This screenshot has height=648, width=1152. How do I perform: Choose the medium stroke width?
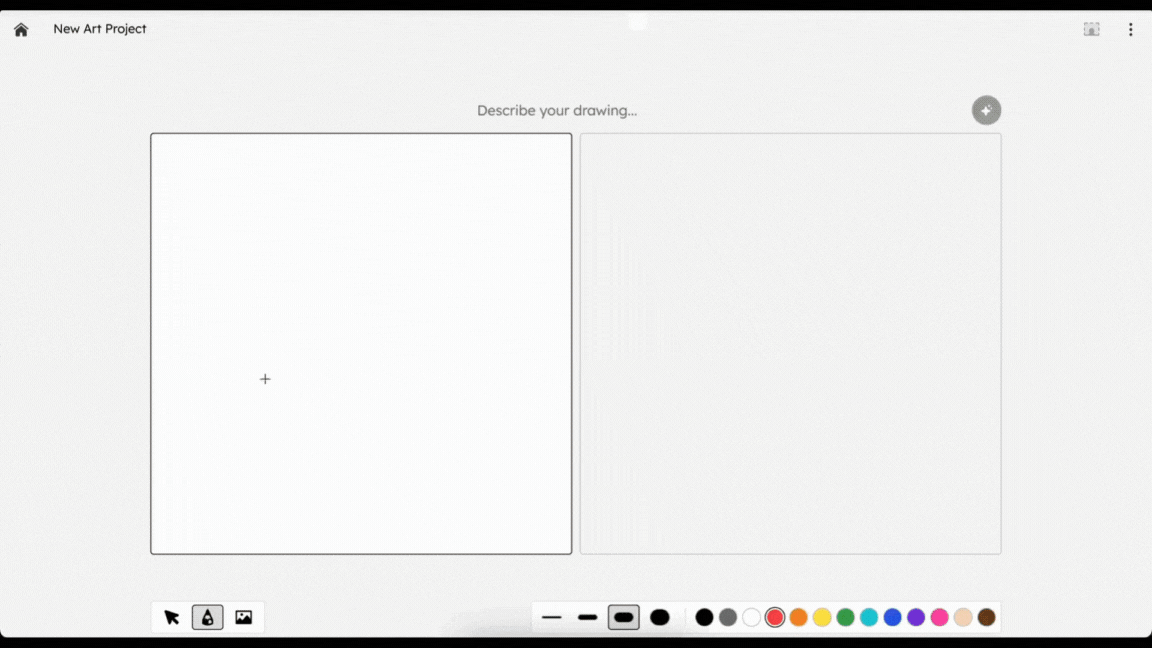point(588,618)
